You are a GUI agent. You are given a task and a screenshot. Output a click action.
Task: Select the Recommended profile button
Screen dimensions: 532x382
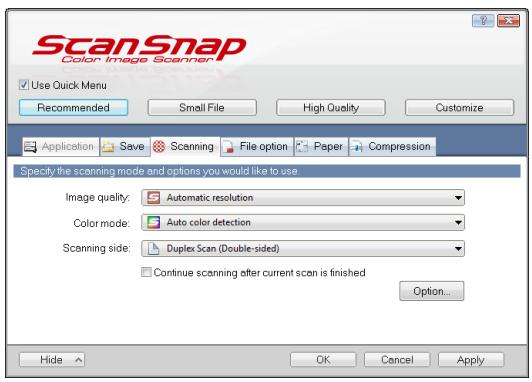point(73,108)
